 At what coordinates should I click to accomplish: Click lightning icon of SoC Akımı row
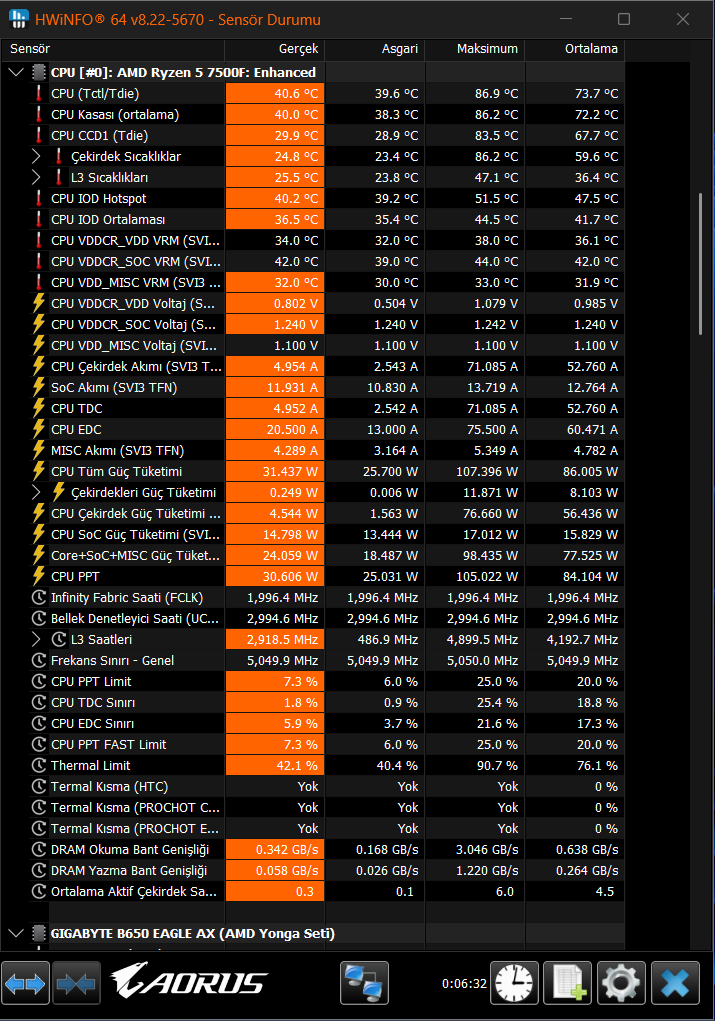coord(38,387)
